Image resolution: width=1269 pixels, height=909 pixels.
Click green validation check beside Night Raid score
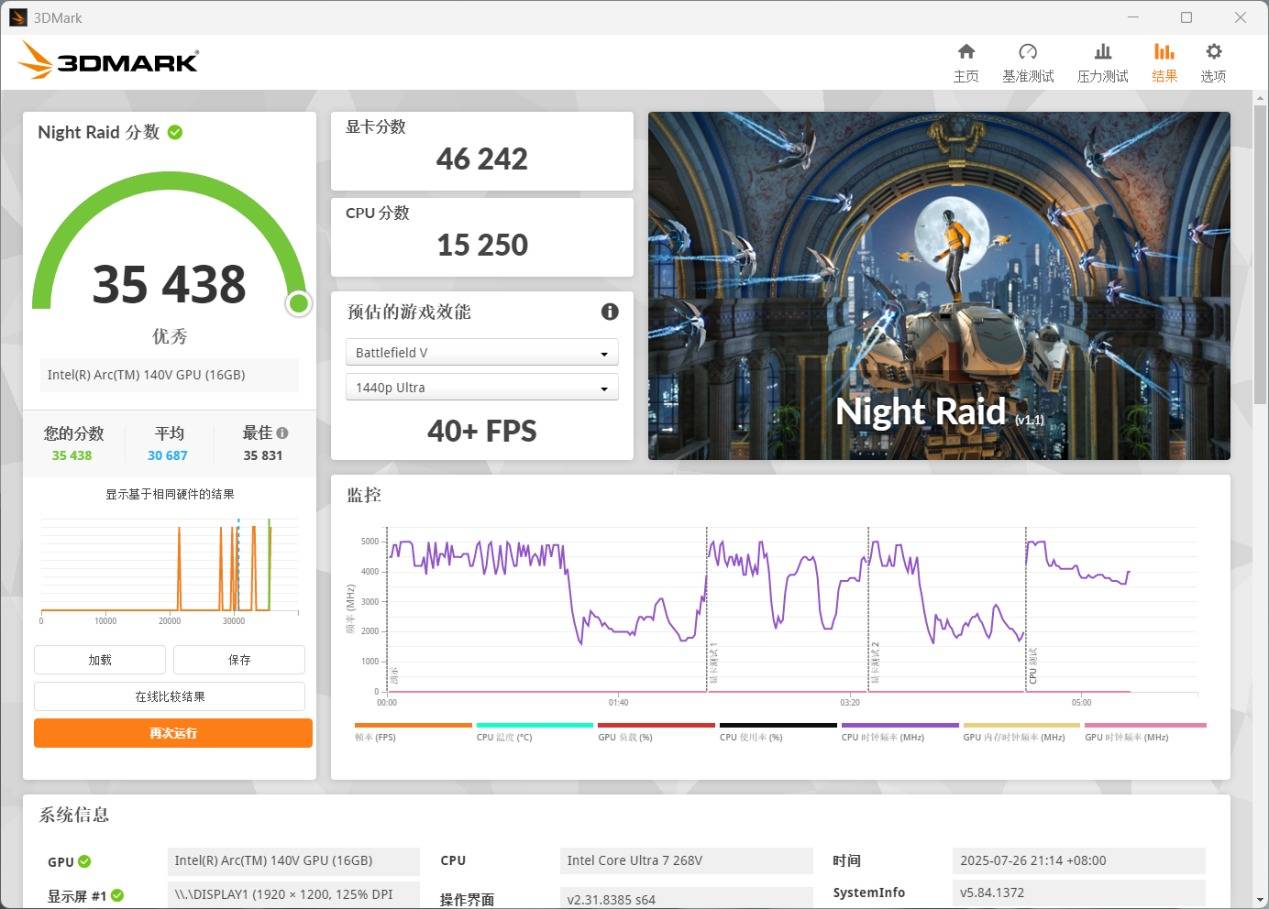(x=175, y=132)
